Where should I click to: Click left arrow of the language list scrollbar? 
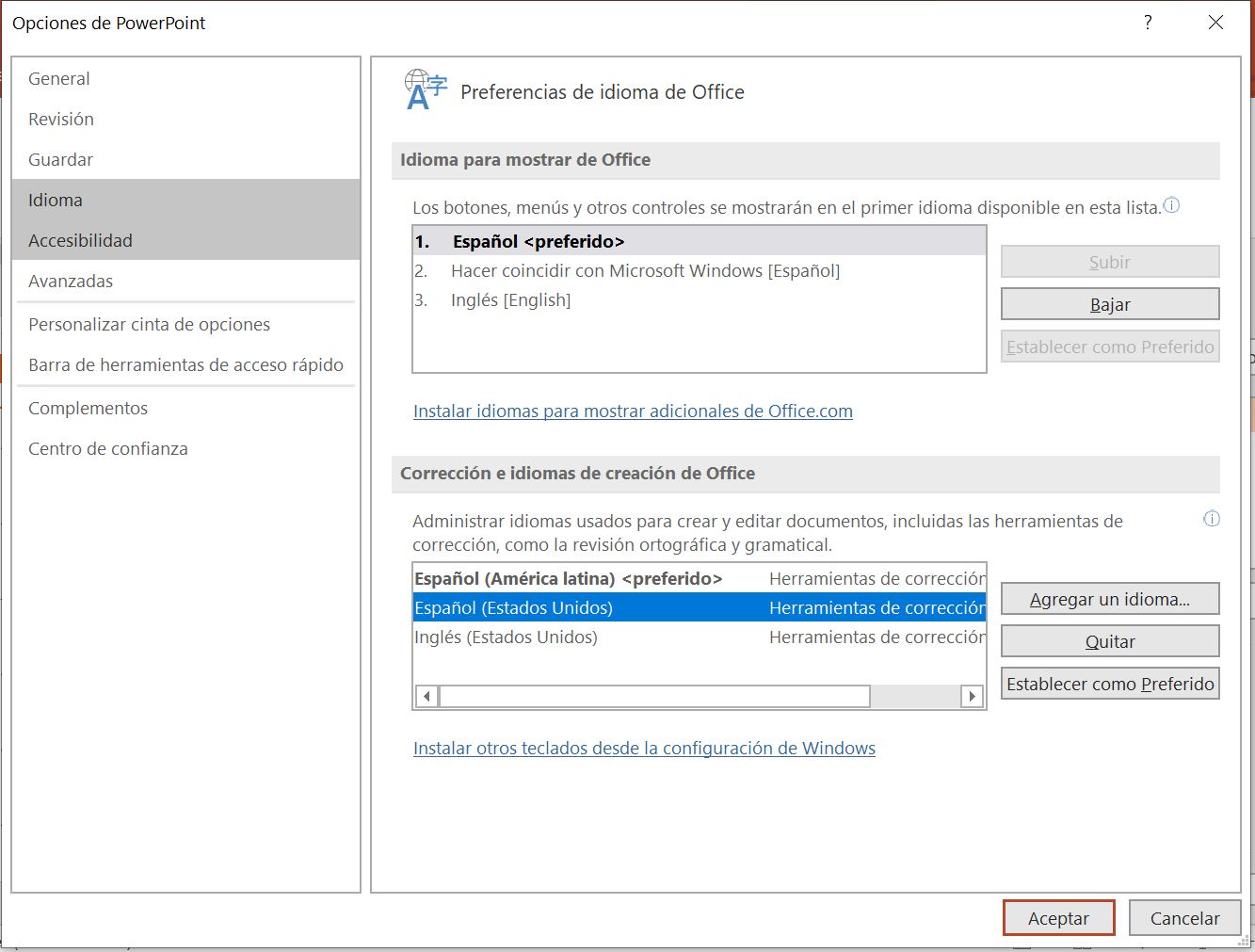tap(426, 696)
